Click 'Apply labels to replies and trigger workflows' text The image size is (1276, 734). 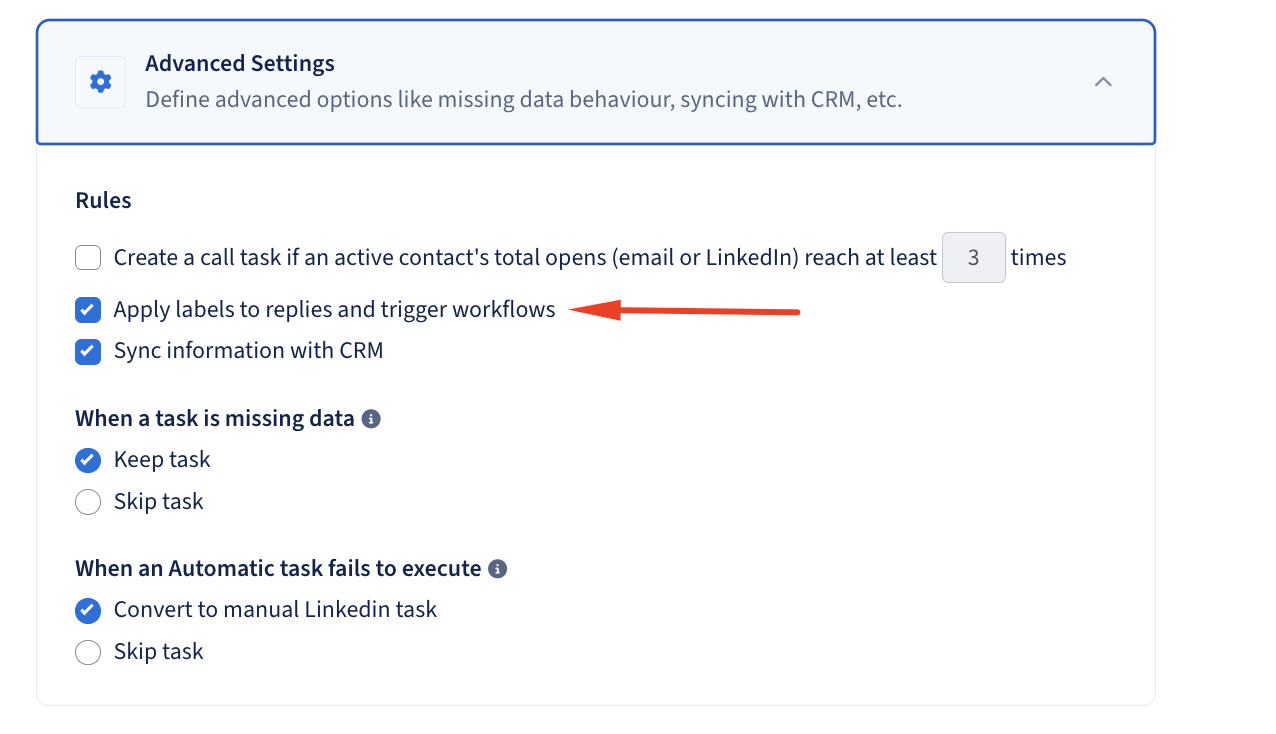point(335,310)
